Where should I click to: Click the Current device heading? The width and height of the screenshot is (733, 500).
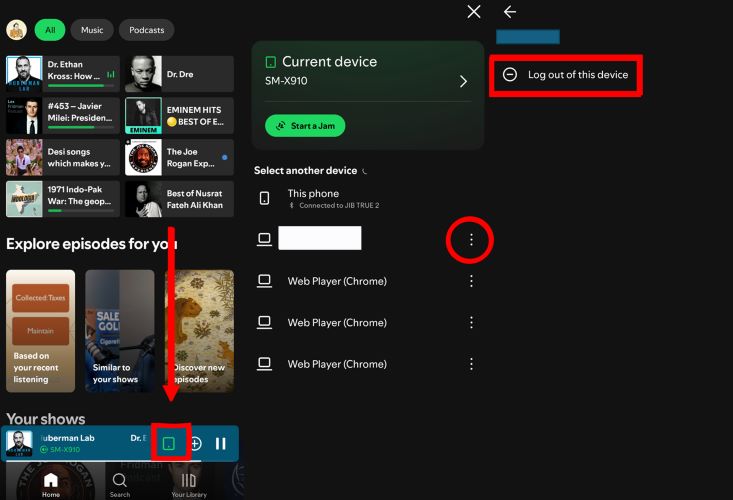pyautogui.click(x=330, y=62)
